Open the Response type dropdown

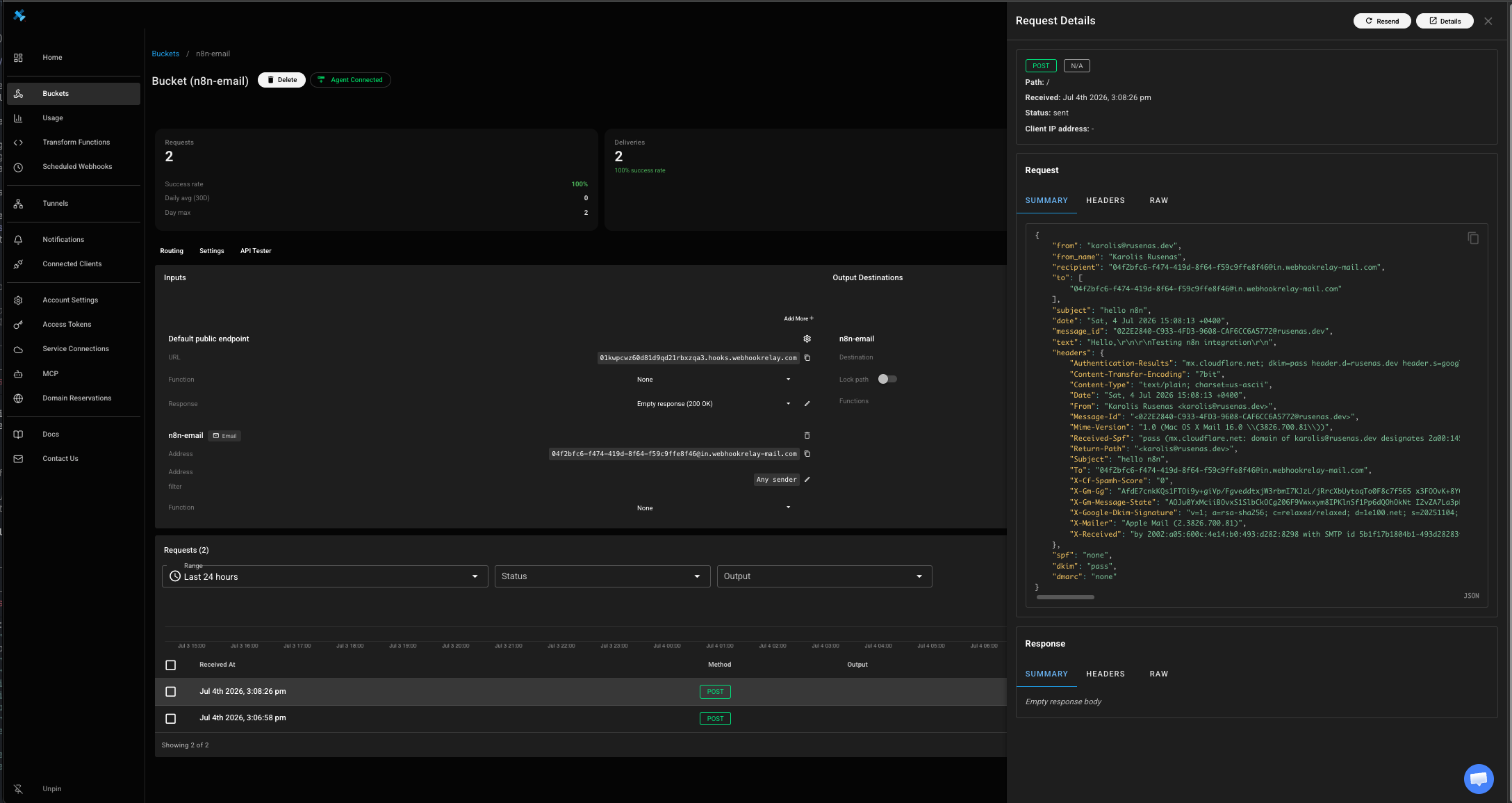714,404
